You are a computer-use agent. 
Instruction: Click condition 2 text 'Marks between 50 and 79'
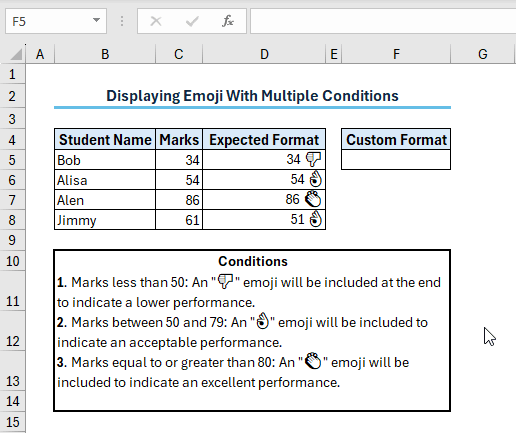point(147,322)
